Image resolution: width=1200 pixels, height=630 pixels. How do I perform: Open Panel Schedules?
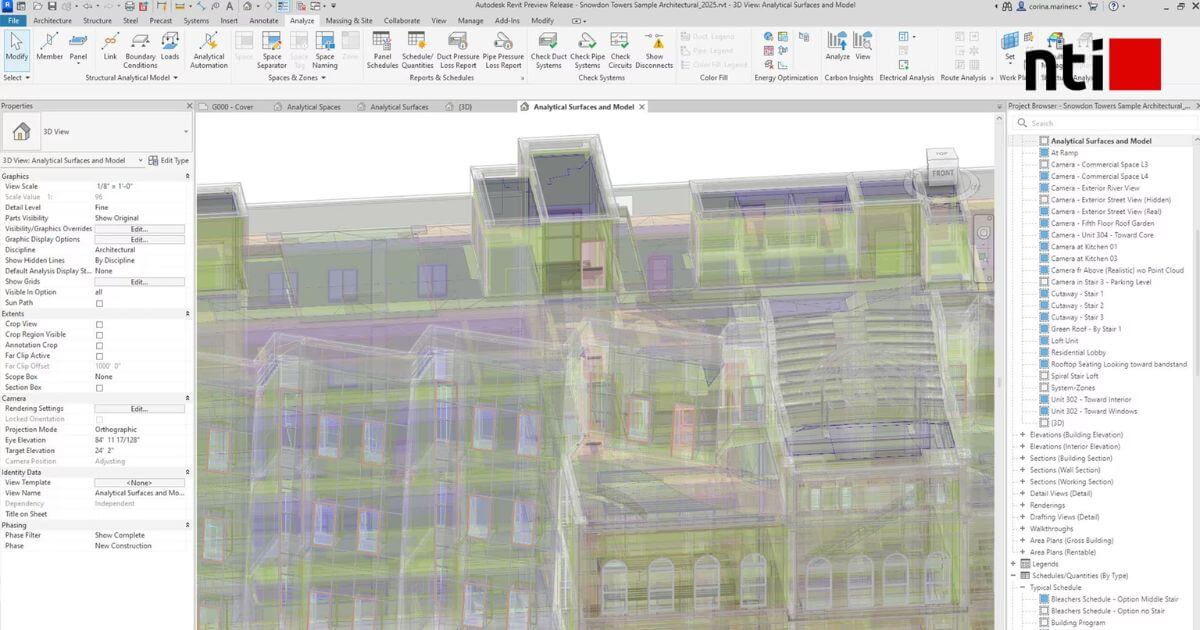(x=382, y=50)
